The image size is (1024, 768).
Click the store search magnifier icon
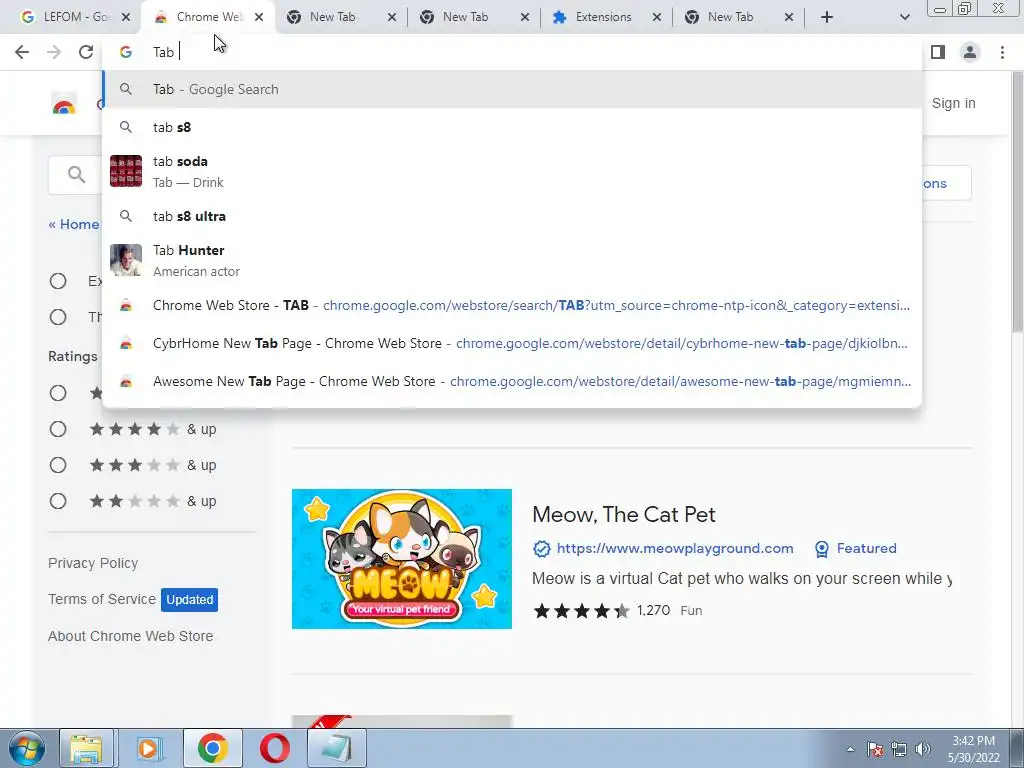pyautogui.click(x=76, y=174)
